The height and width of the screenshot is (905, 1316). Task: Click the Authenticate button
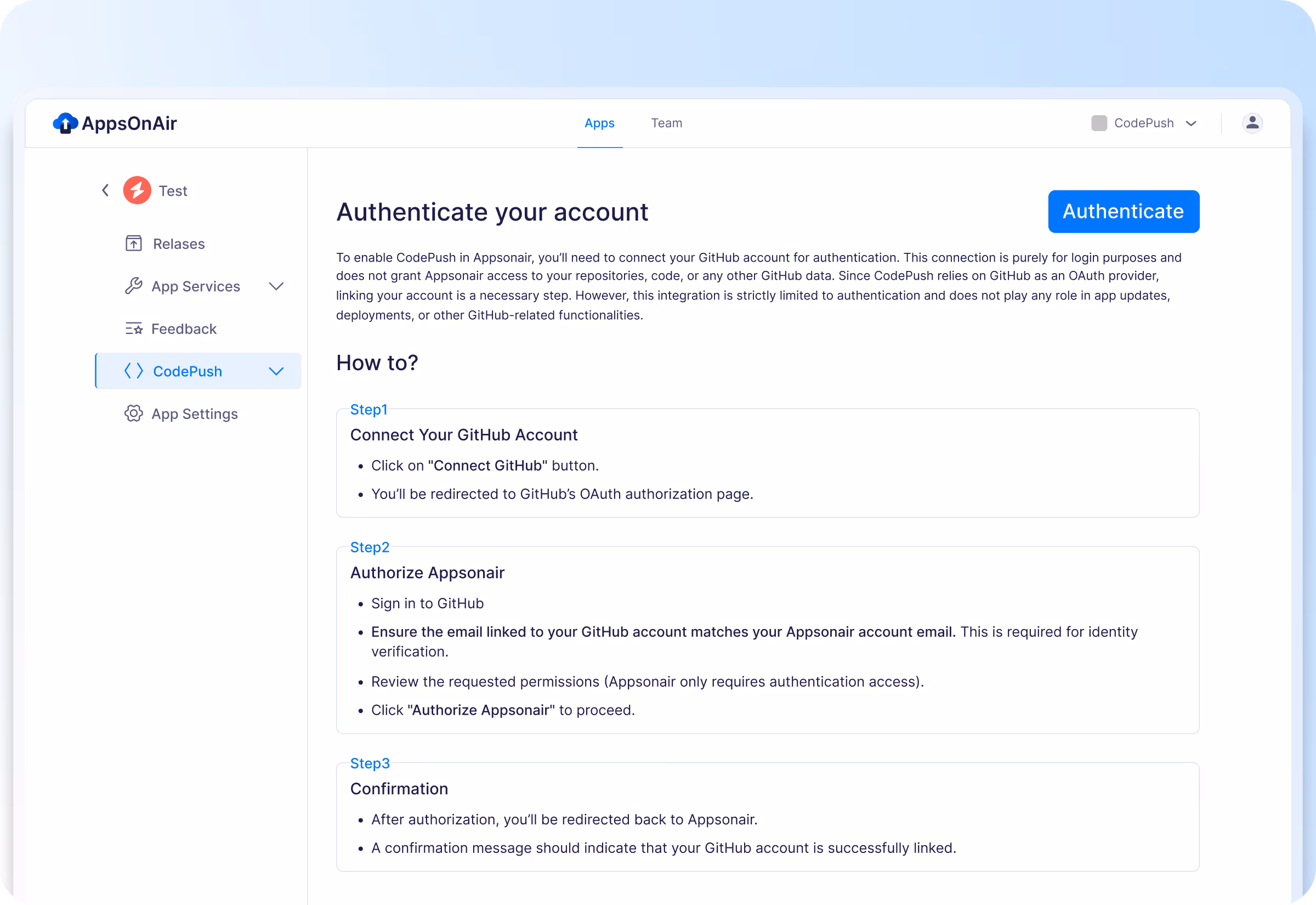[x=1124, y=212]
